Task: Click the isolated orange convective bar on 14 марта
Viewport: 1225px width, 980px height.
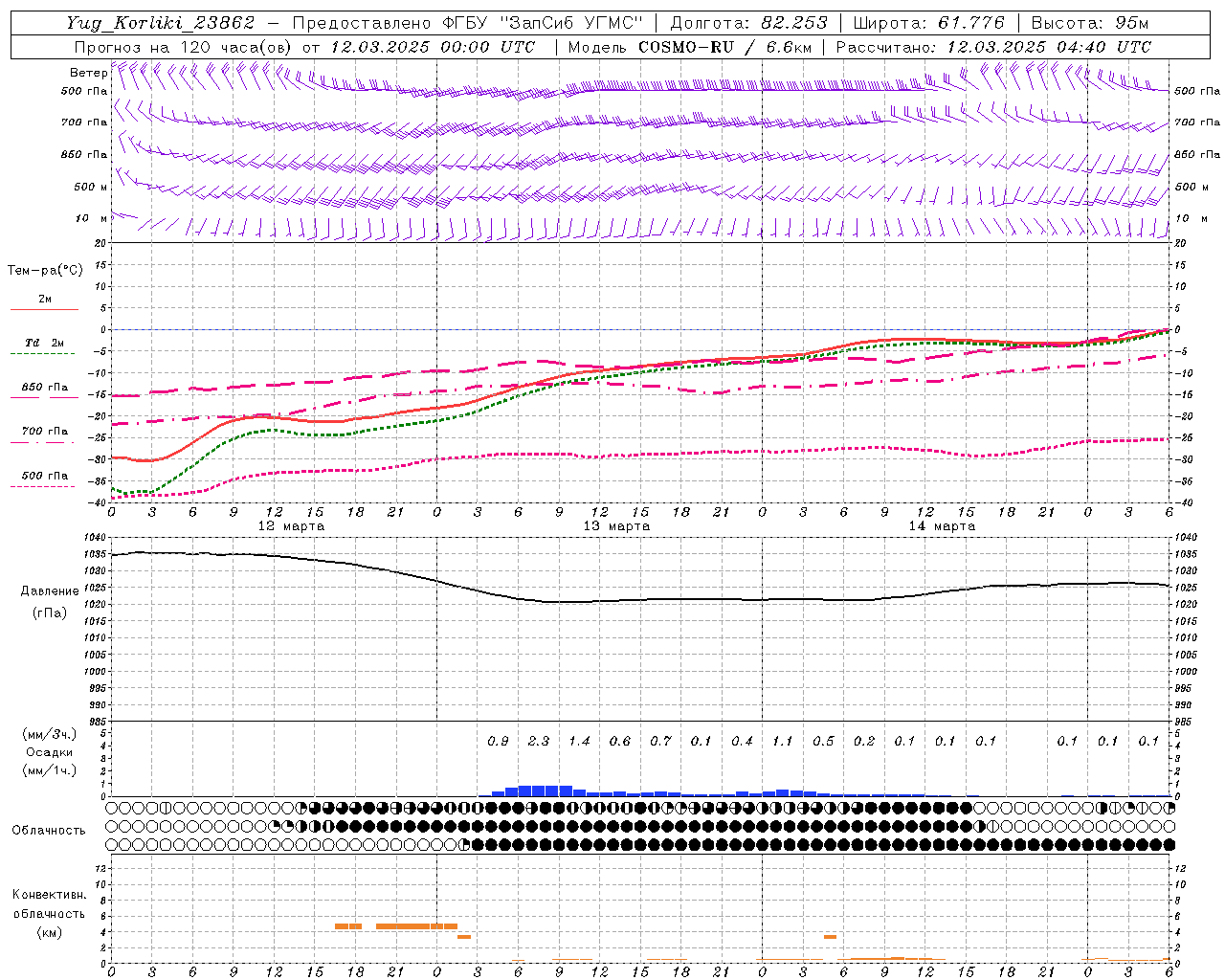Action: [x=830, y=937]
